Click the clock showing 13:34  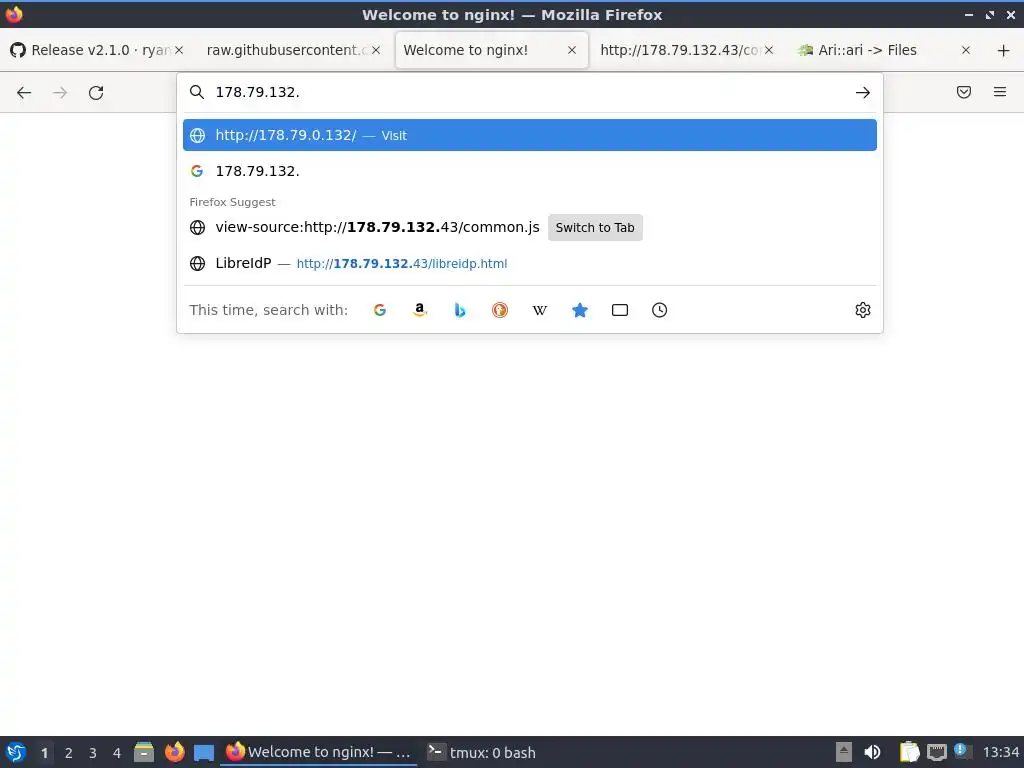pyautogui.click(x=1000, y=752)
